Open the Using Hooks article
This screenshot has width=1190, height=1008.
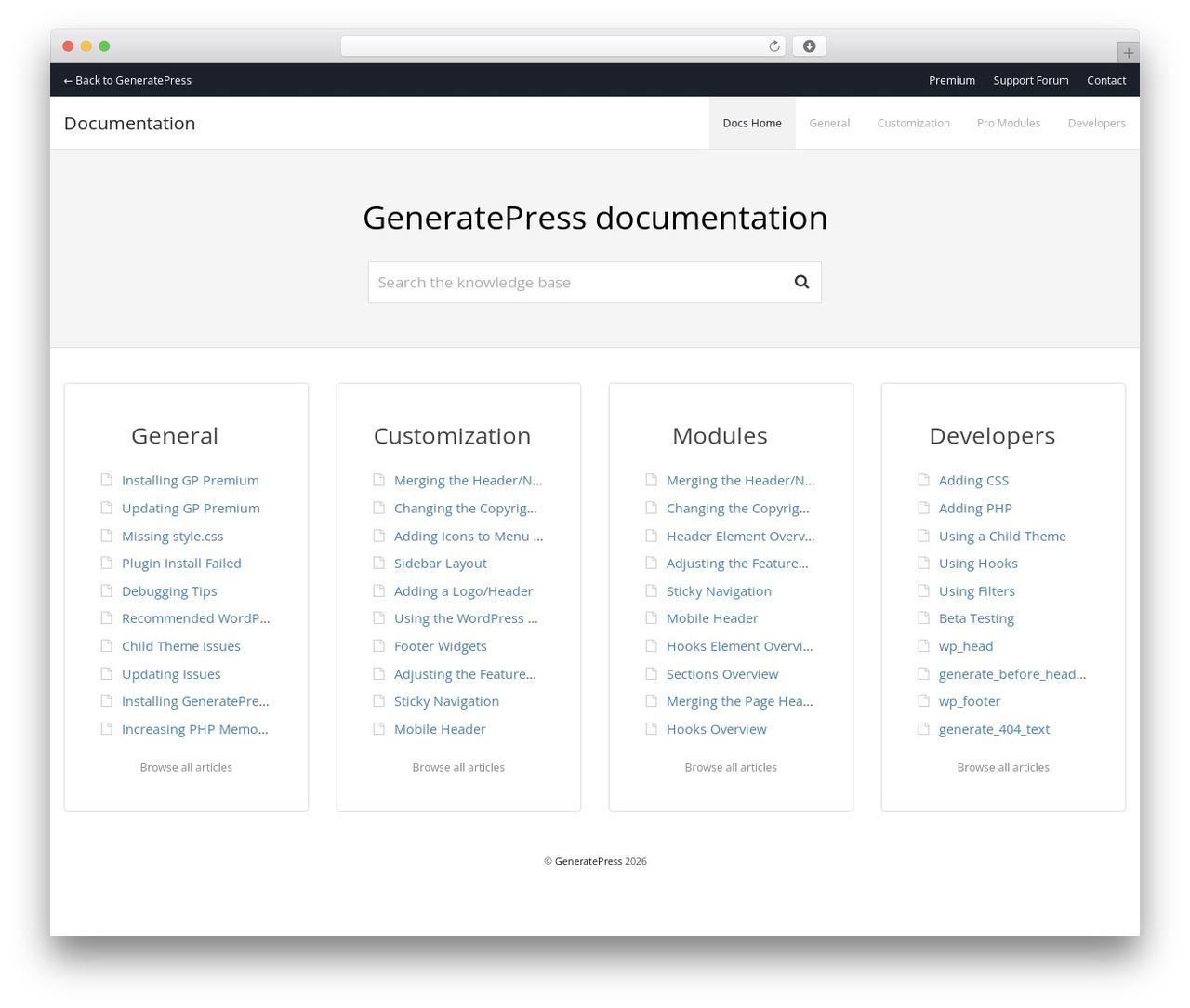tap(978, 563)
